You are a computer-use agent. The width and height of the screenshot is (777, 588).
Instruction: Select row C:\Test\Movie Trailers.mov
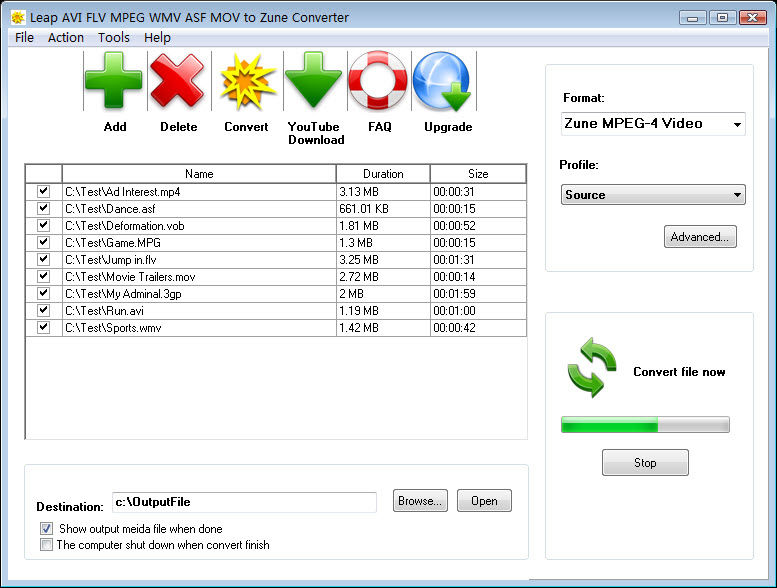point(276,276)
